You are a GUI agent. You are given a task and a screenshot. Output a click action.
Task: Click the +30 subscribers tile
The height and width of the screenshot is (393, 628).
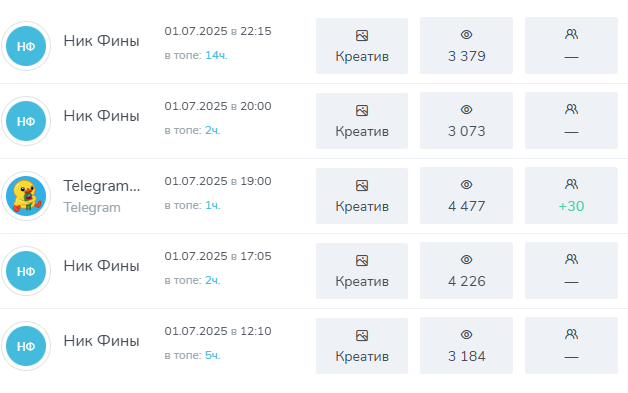(x=571, y=195)
